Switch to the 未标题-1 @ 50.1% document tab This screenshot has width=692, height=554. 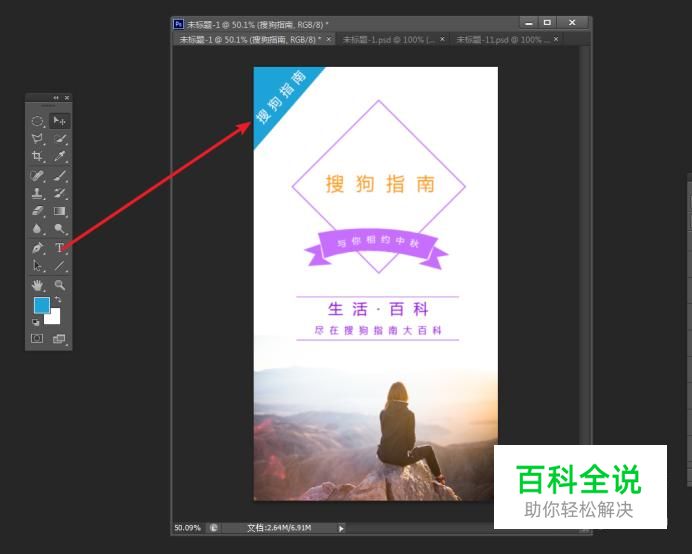coord(251,40)
